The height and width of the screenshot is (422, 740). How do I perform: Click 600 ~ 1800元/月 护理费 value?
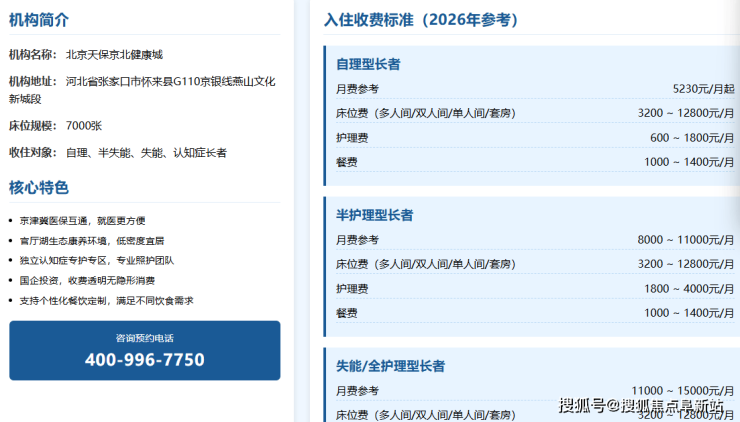pos(692,138)
